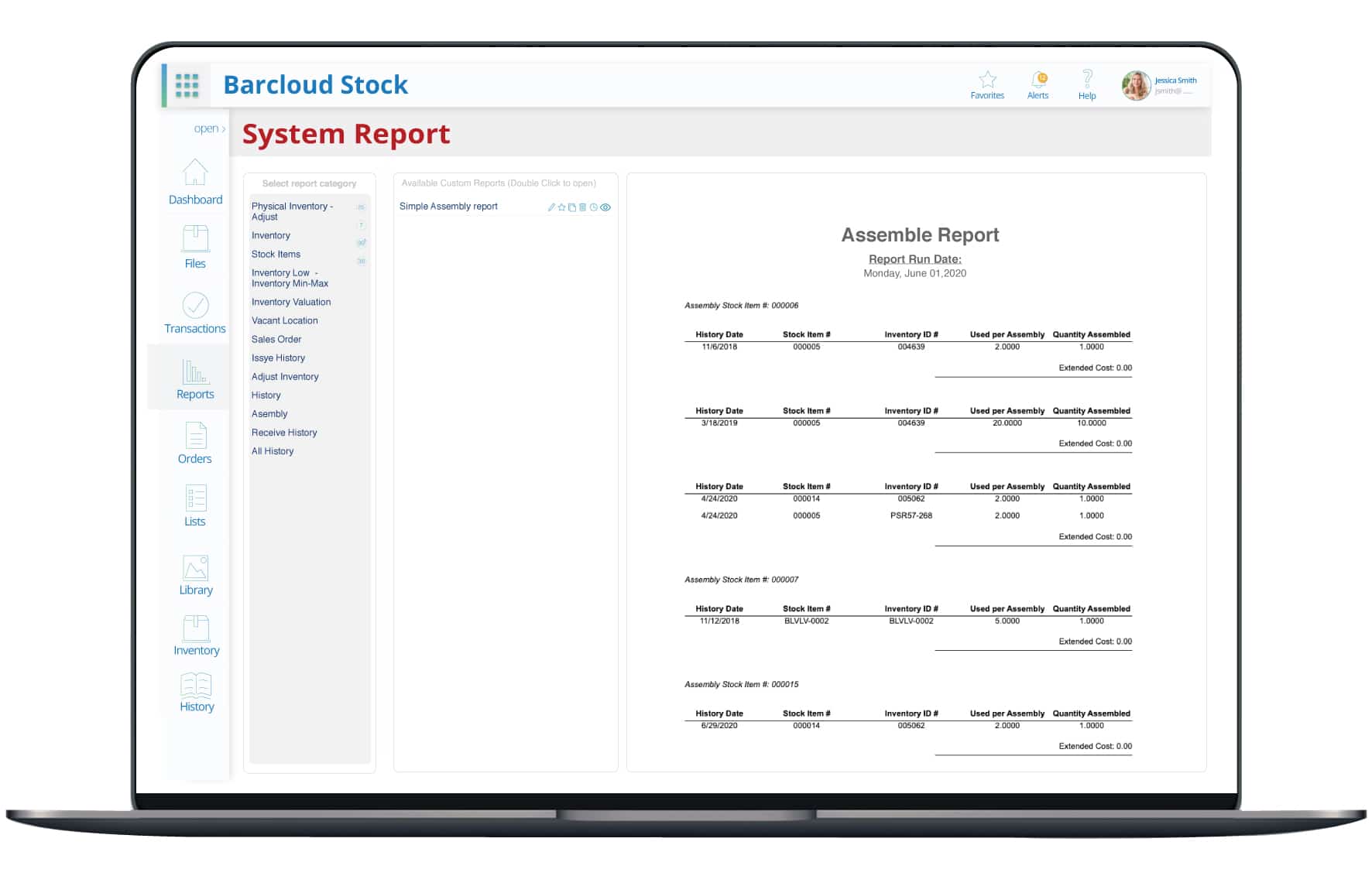Open Lists in sidebar
The height and width of the screenshot is (883, 1372).
click(195, 506)
